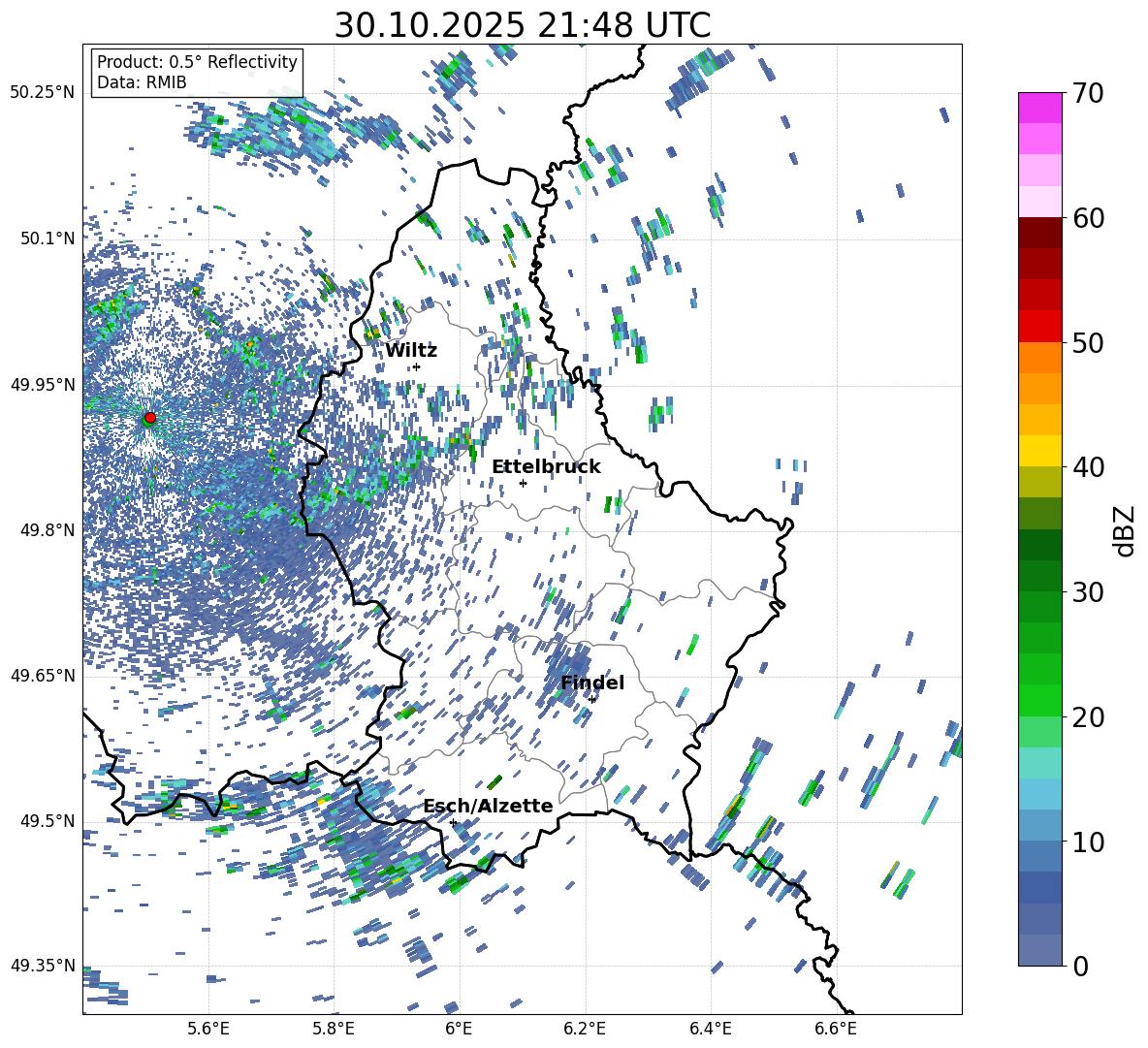Click the 6°E longitude label
The height and width of the screenshot is (1048, 1148).
point(459,1029)
